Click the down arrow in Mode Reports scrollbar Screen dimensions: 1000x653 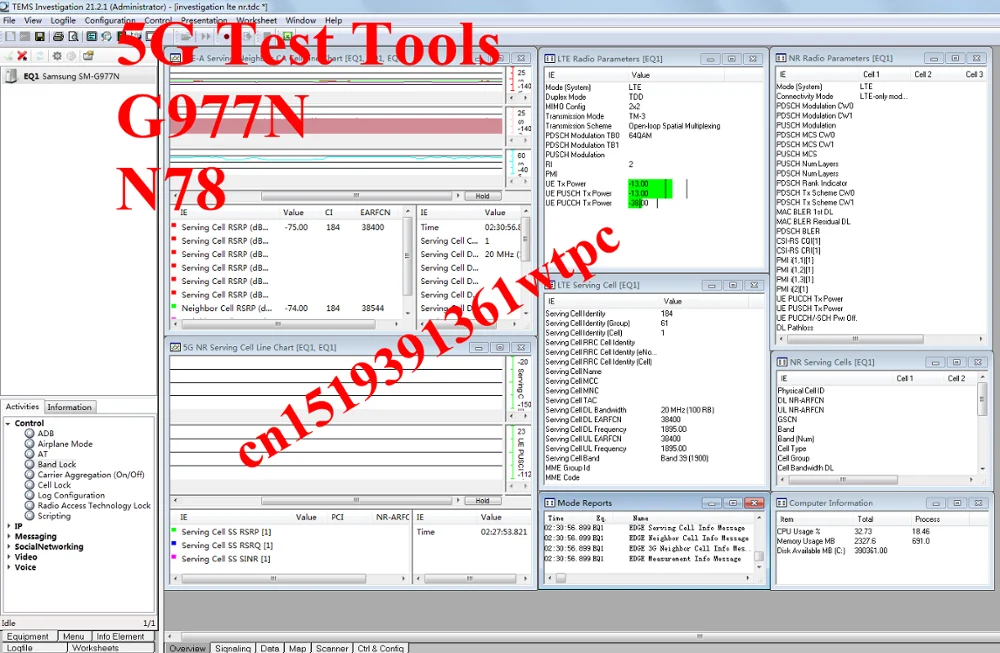759,567
